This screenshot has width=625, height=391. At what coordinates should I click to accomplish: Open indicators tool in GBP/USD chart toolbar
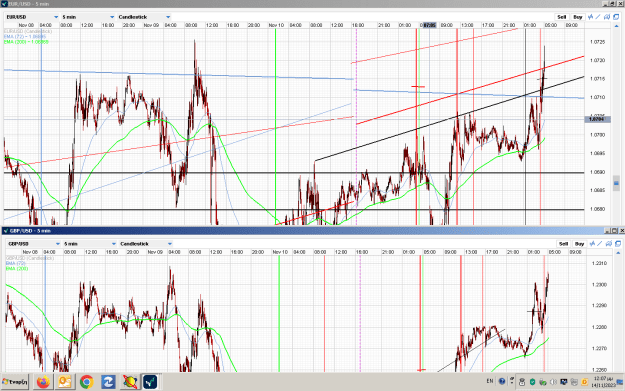[592, 244]
